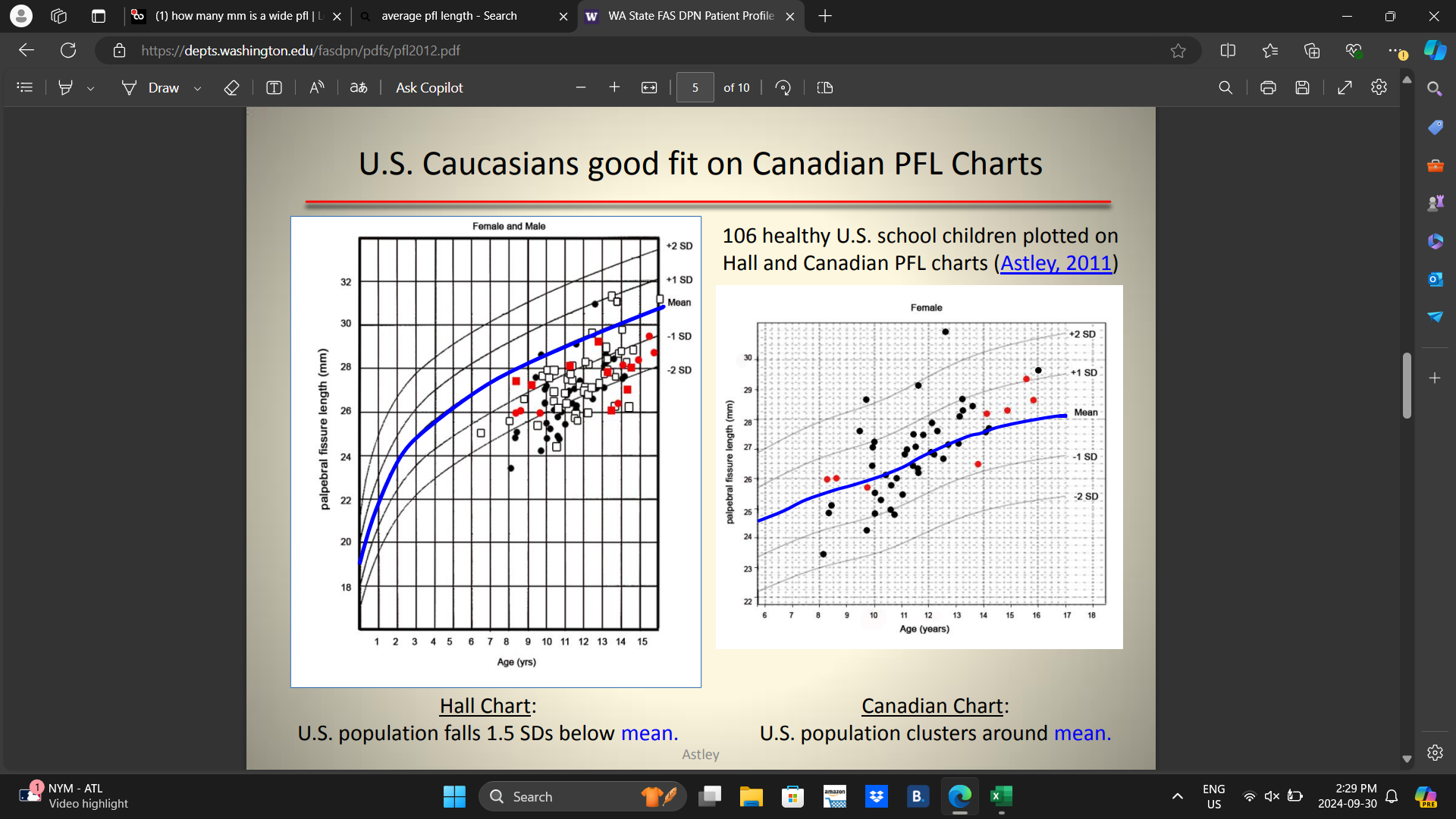1456x819 pixels.
Task: Add a text annotation with the text tool
Action: pyautogui.click(x=273, y=87)
